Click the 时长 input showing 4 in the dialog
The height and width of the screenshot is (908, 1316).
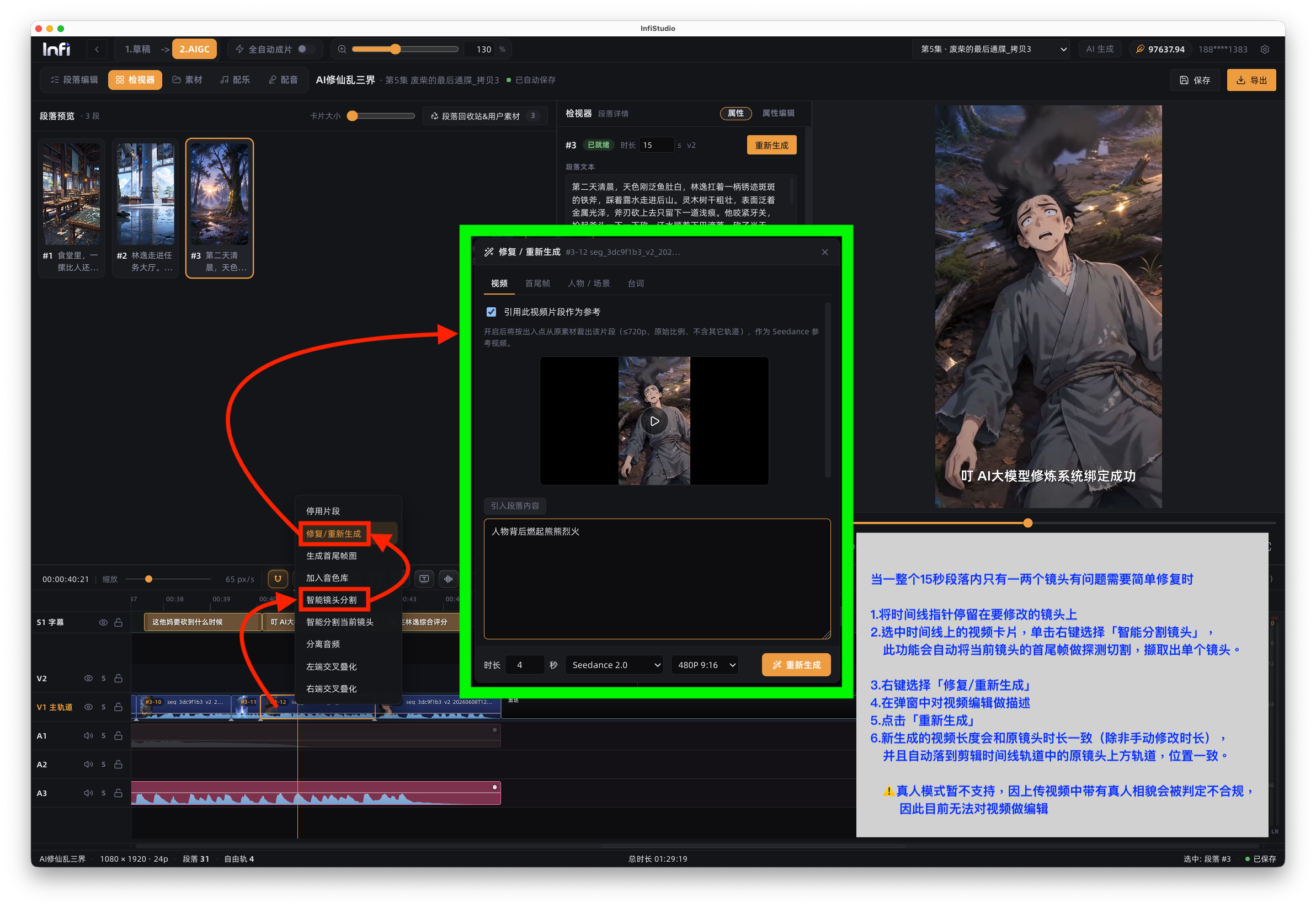[x=524, y=665]
